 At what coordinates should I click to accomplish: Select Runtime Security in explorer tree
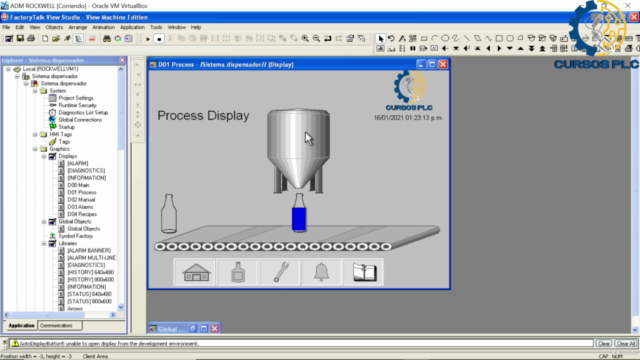coord(77,105)
